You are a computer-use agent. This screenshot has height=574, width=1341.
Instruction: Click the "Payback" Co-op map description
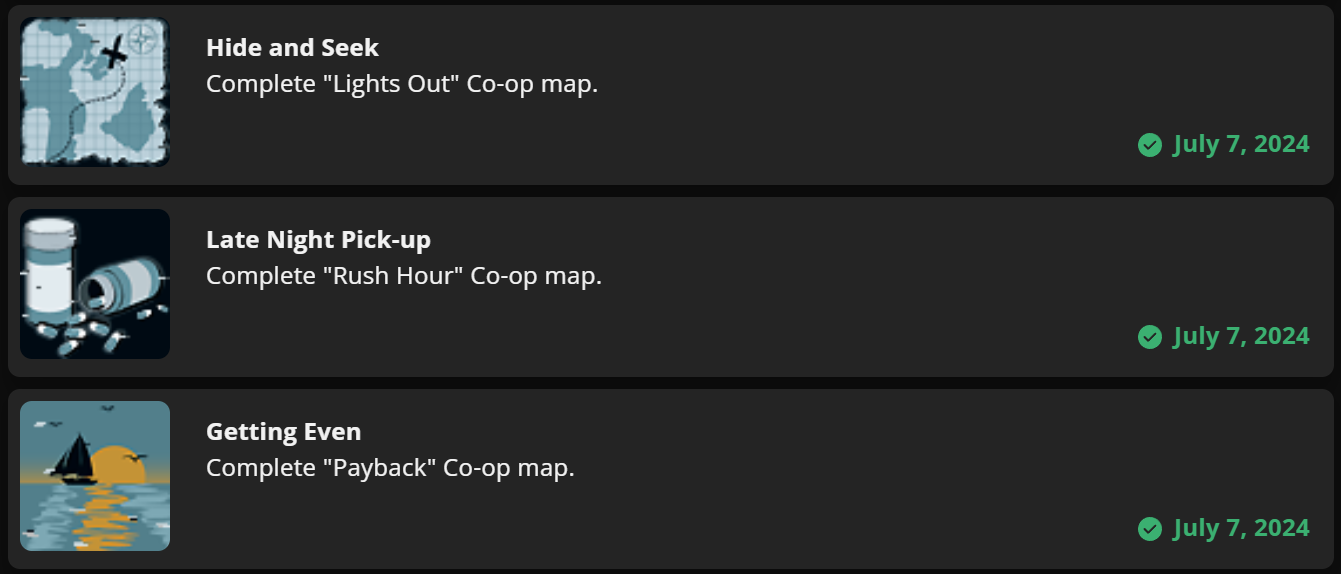click(390, 468)
